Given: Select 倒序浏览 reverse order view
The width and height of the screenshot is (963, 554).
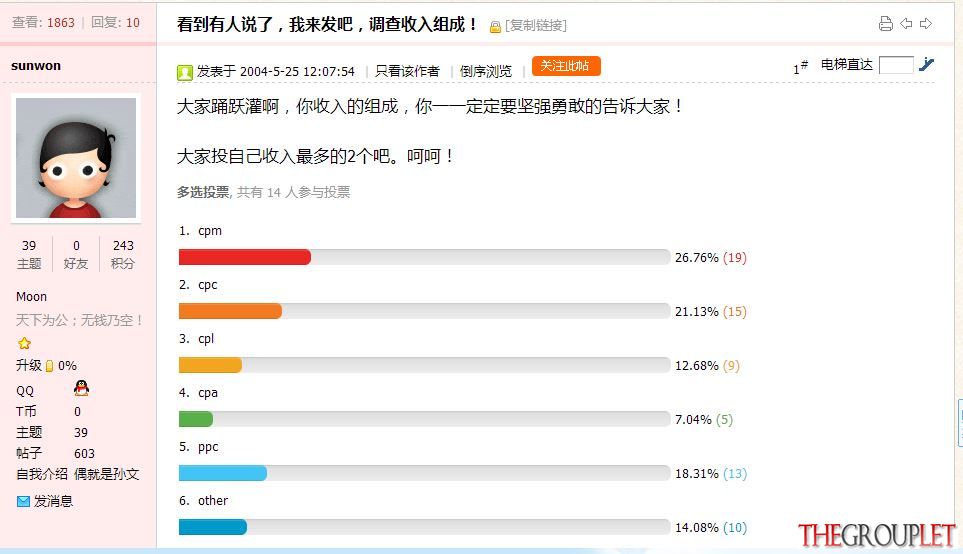Looking at the screenshot, I should pyautogui.click(x=486, y=71).
